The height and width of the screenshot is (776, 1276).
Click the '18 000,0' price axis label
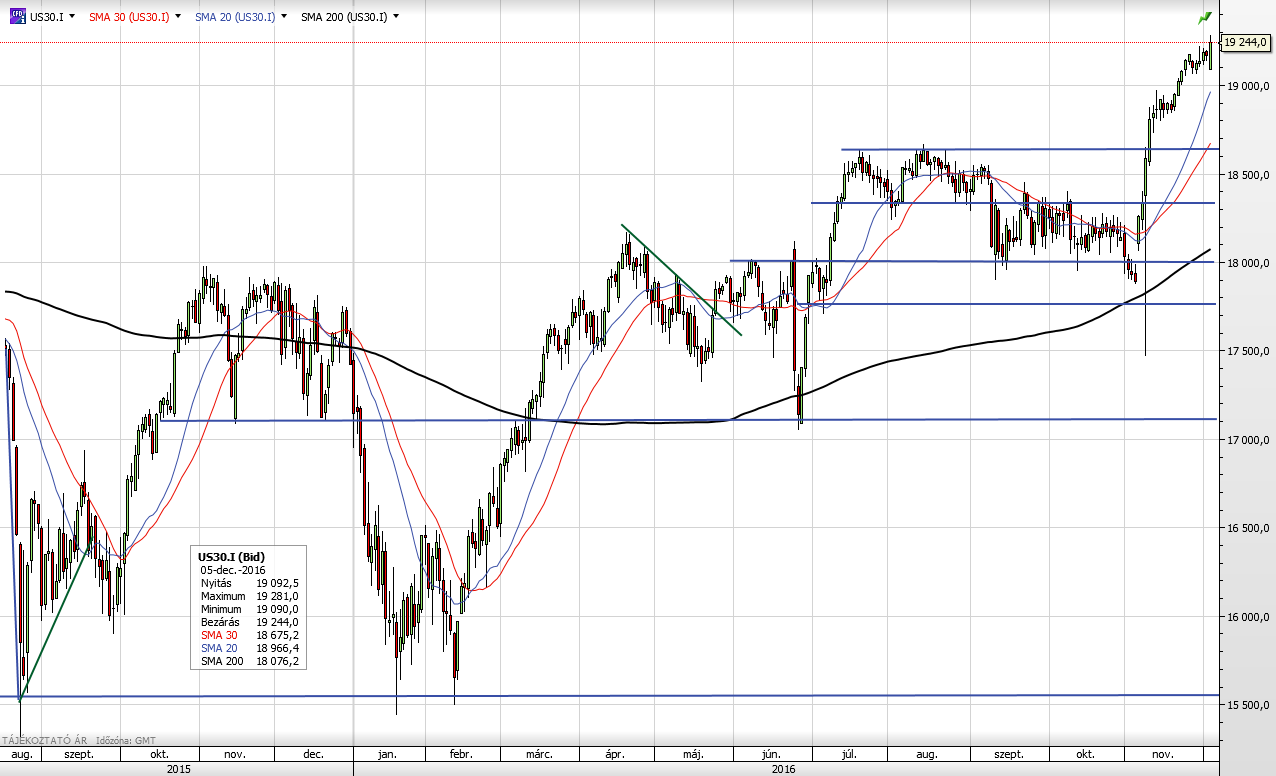click(x=1249, y=263)
